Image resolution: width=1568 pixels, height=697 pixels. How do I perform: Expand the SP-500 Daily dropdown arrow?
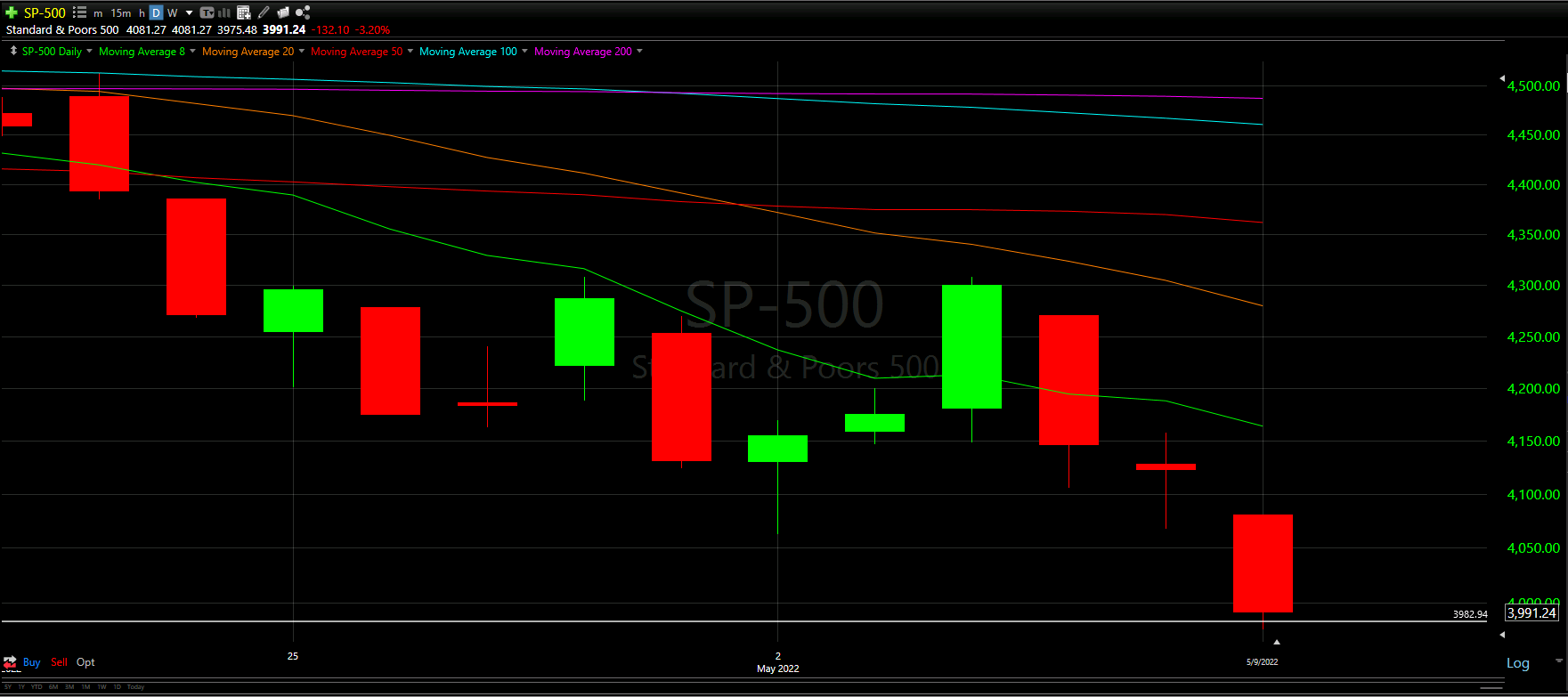click(x=89, y=52)
